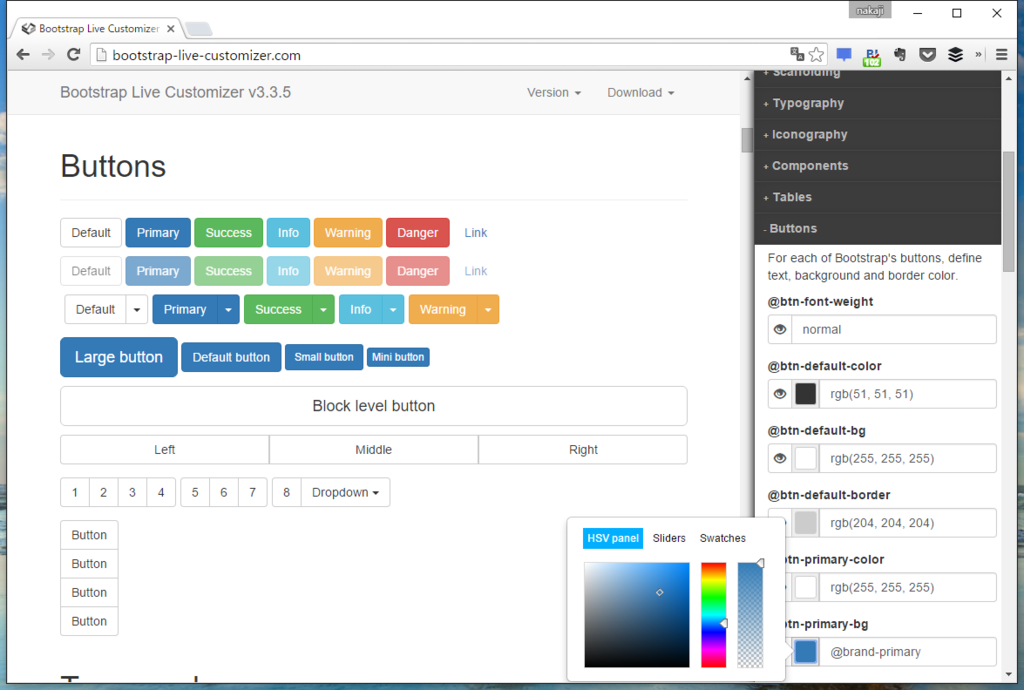Image resolution: width=1024 pixels, height=690 pixels.
Task: Open caret next to split Default button
Action: point(136,309)
